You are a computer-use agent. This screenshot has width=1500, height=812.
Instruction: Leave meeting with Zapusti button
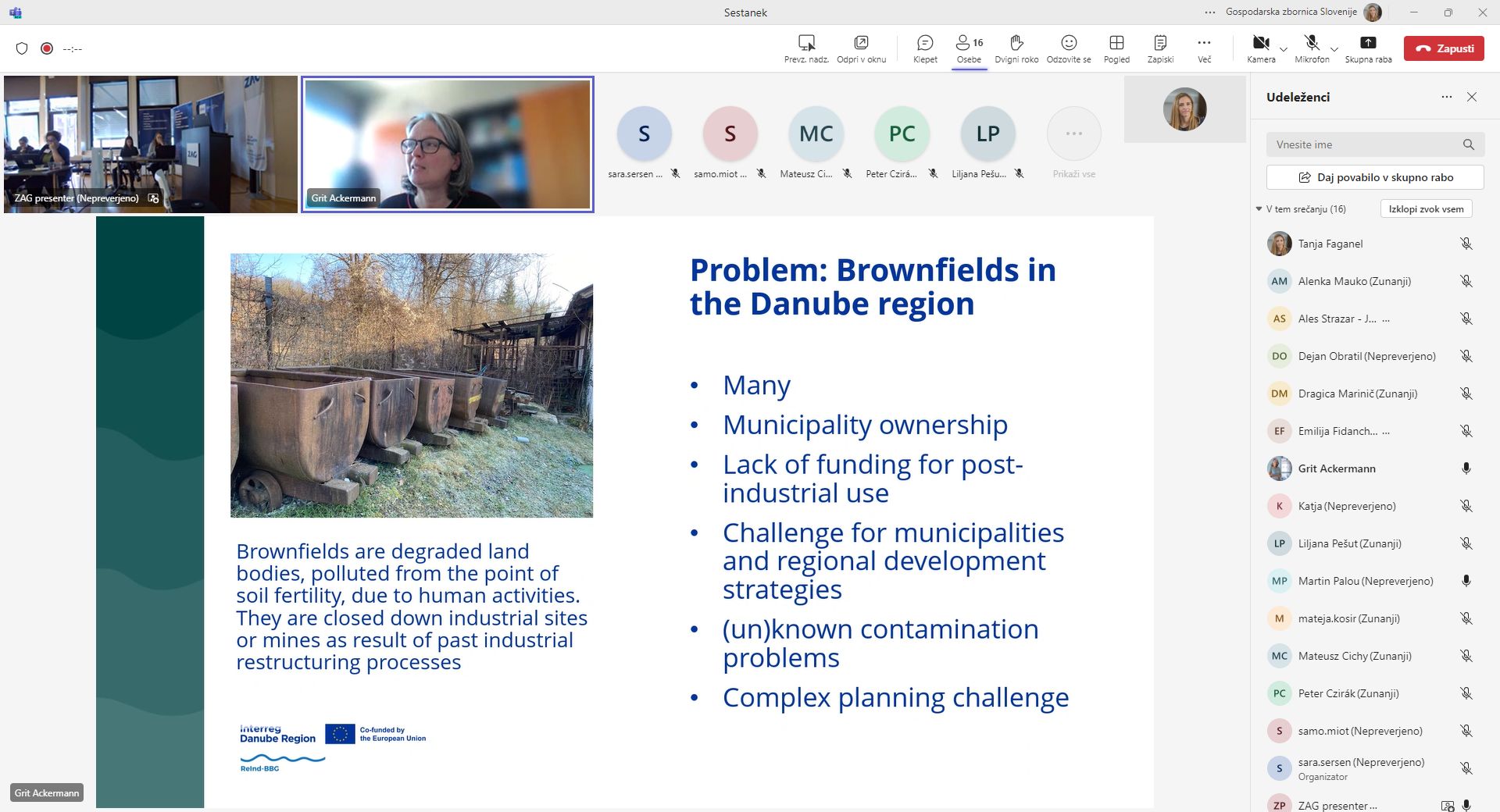1444,48
